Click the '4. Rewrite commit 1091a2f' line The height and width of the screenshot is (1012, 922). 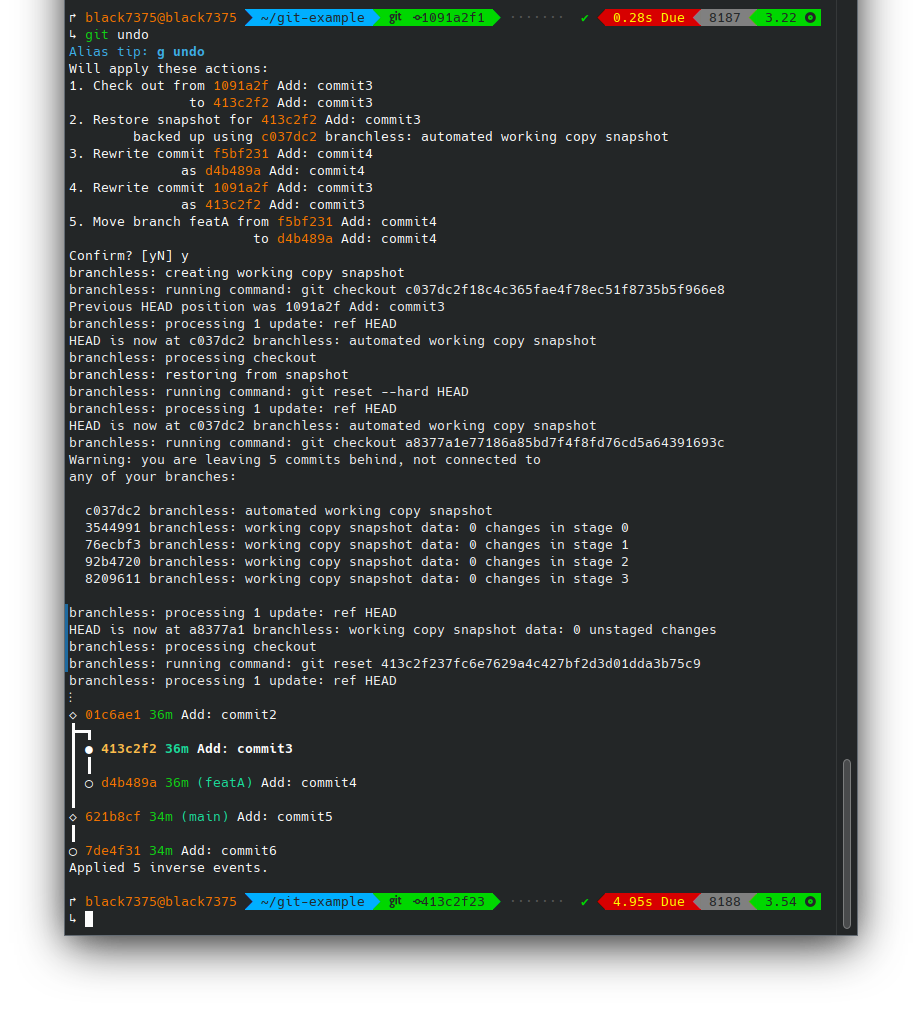pyautogui.click(x=221, y=188)
